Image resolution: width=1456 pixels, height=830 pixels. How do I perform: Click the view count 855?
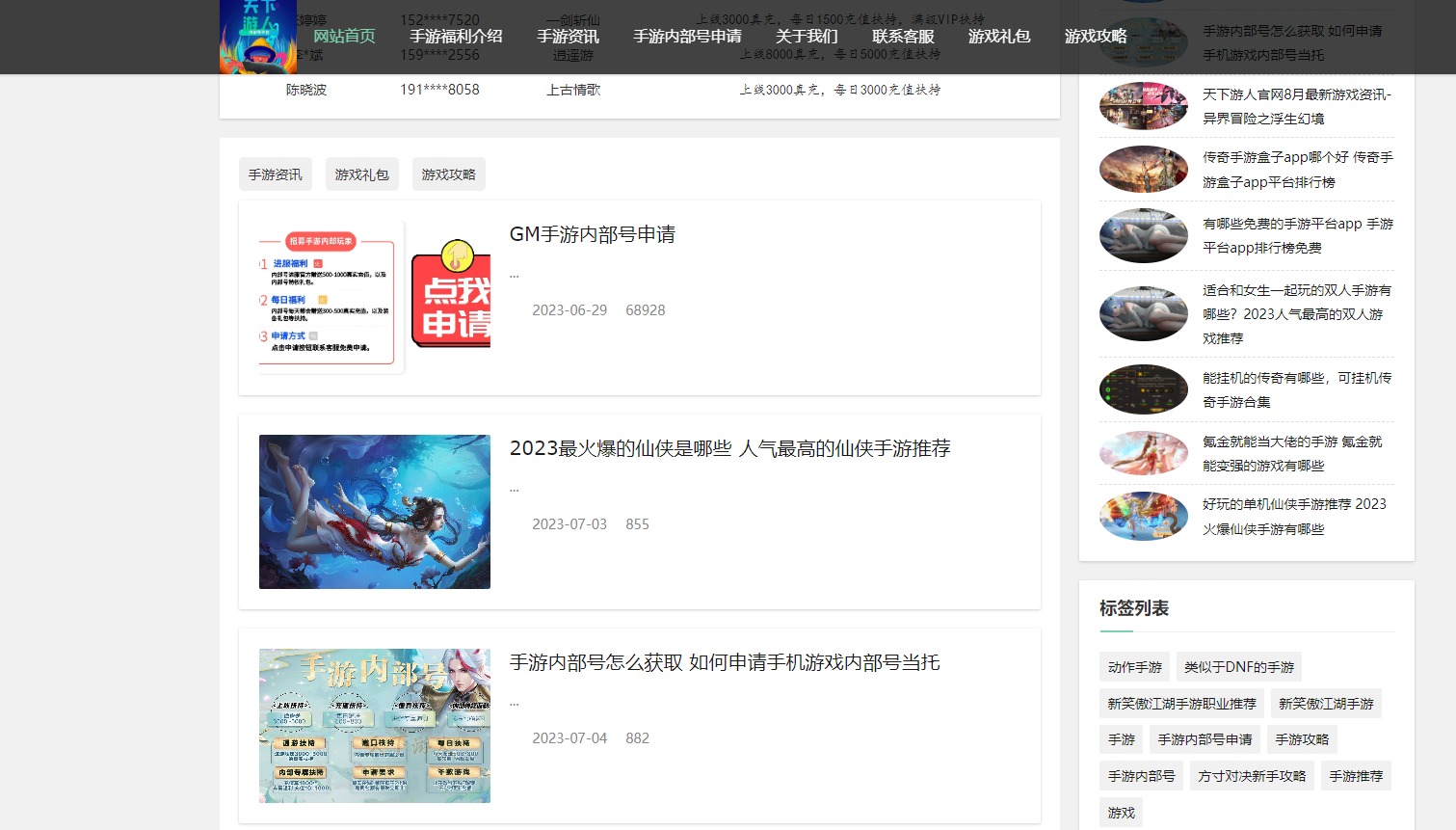637,524
